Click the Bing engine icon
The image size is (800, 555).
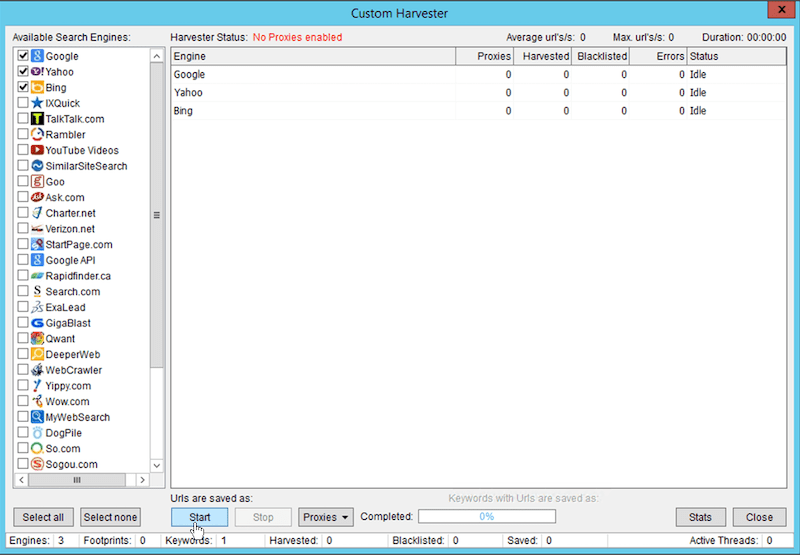tap(37, 87)
